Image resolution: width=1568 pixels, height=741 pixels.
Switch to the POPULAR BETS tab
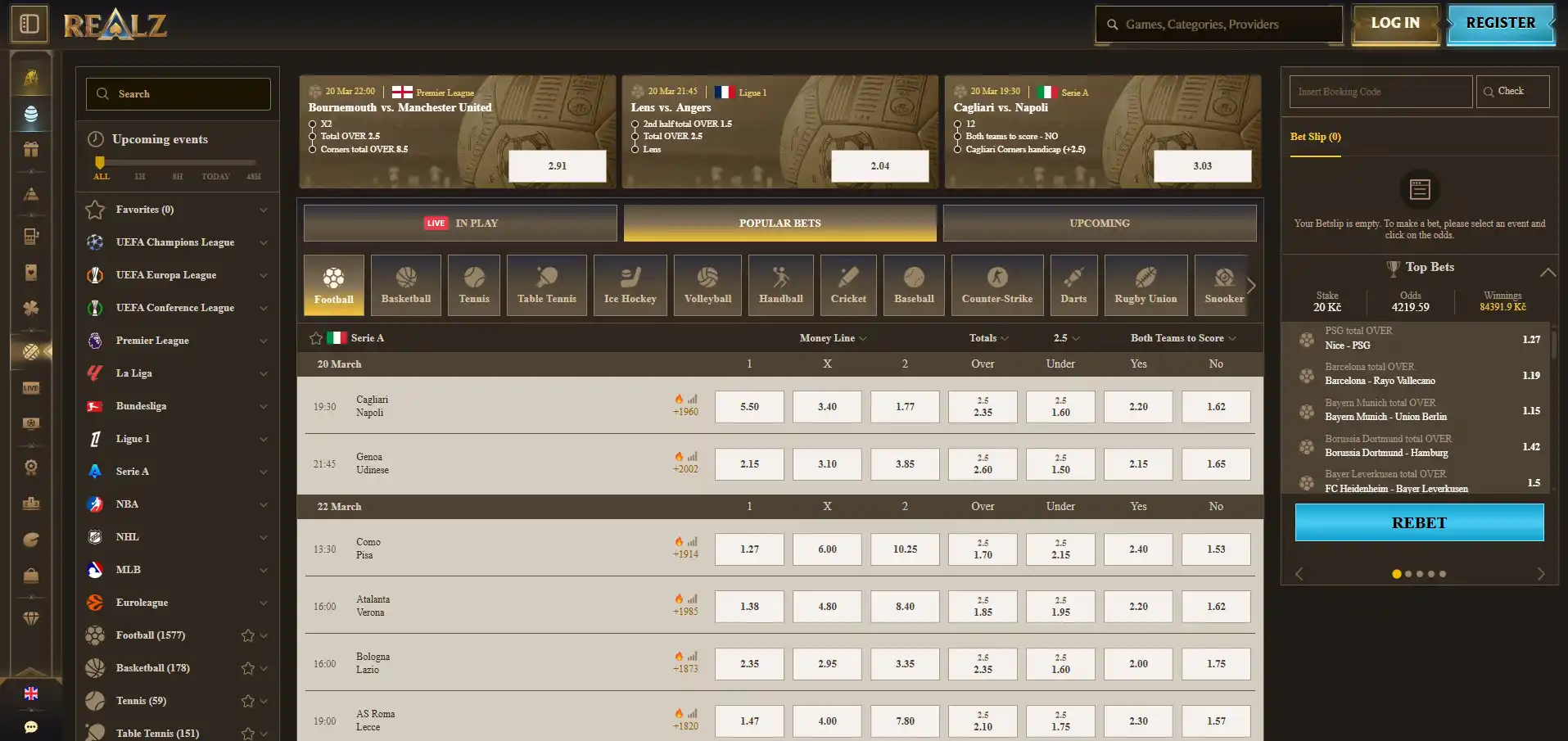click(779, 223)
